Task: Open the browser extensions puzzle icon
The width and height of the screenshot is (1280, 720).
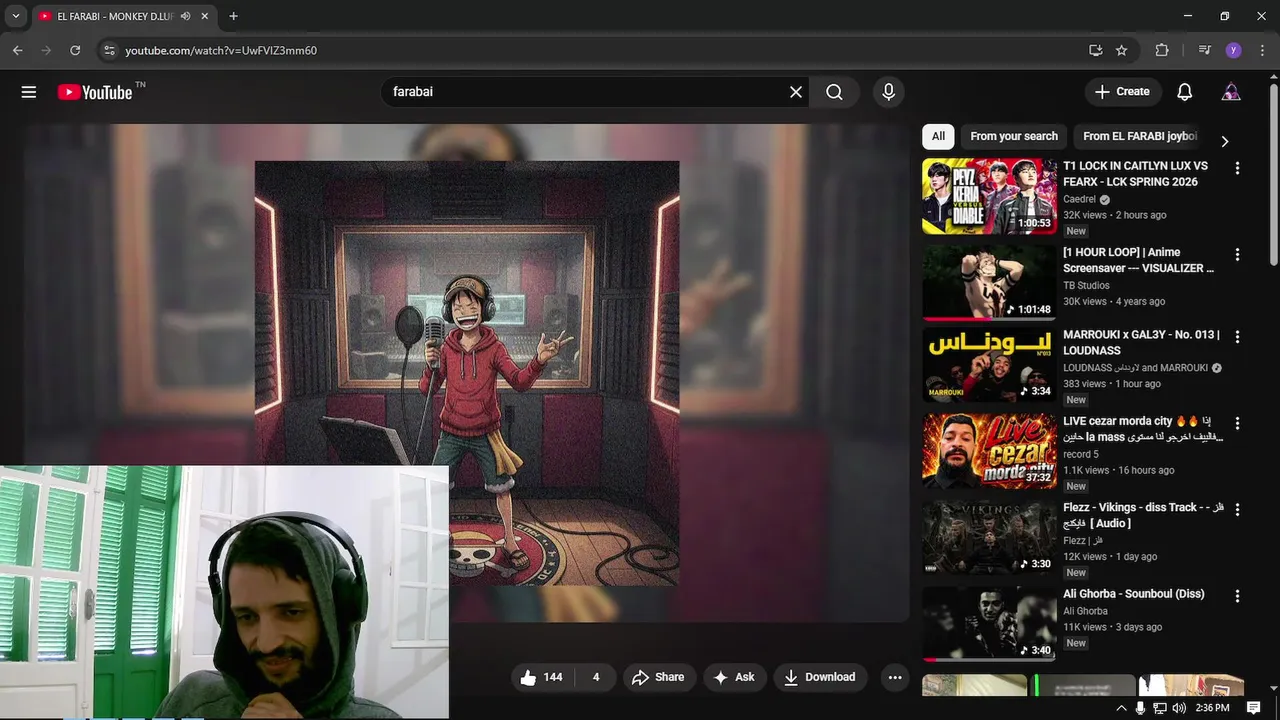Action: click(1162, 50)
